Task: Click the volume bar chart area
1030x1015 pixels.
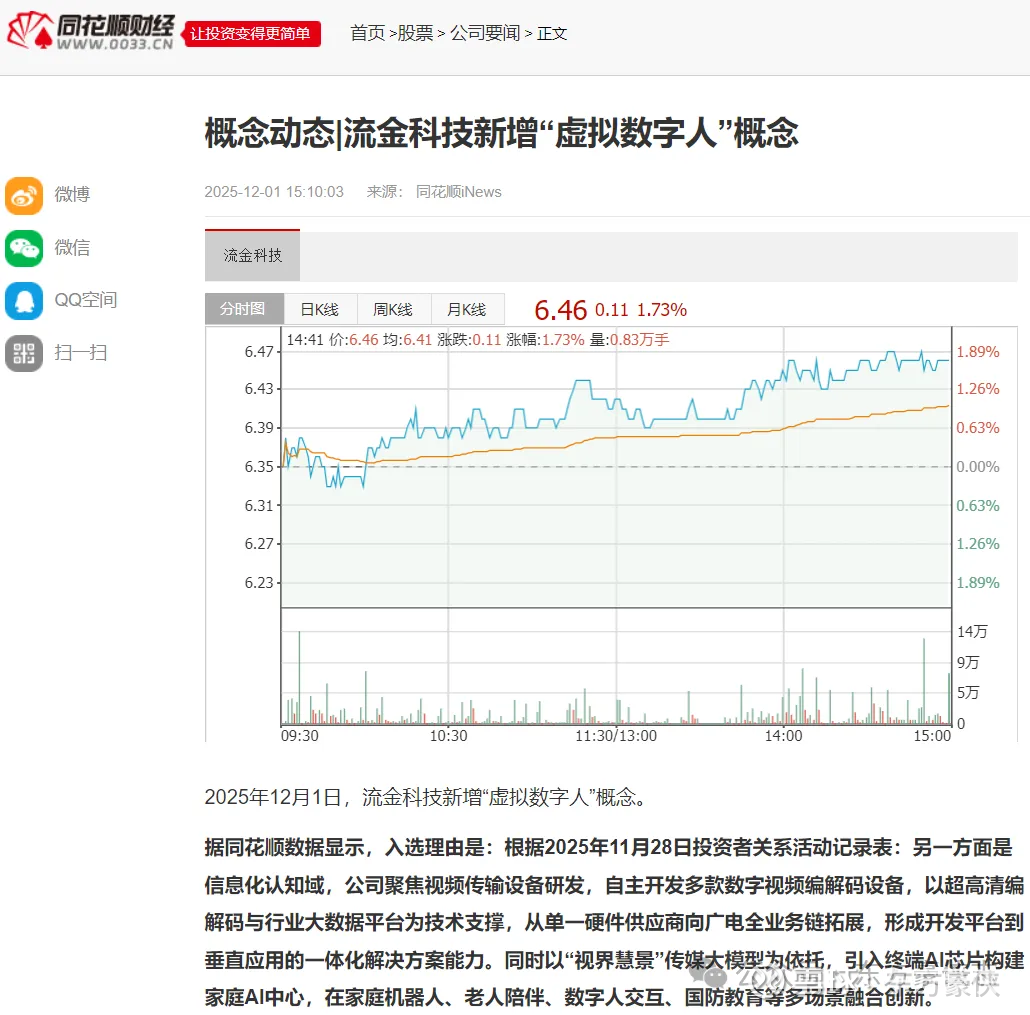Action: click(616, 666)
